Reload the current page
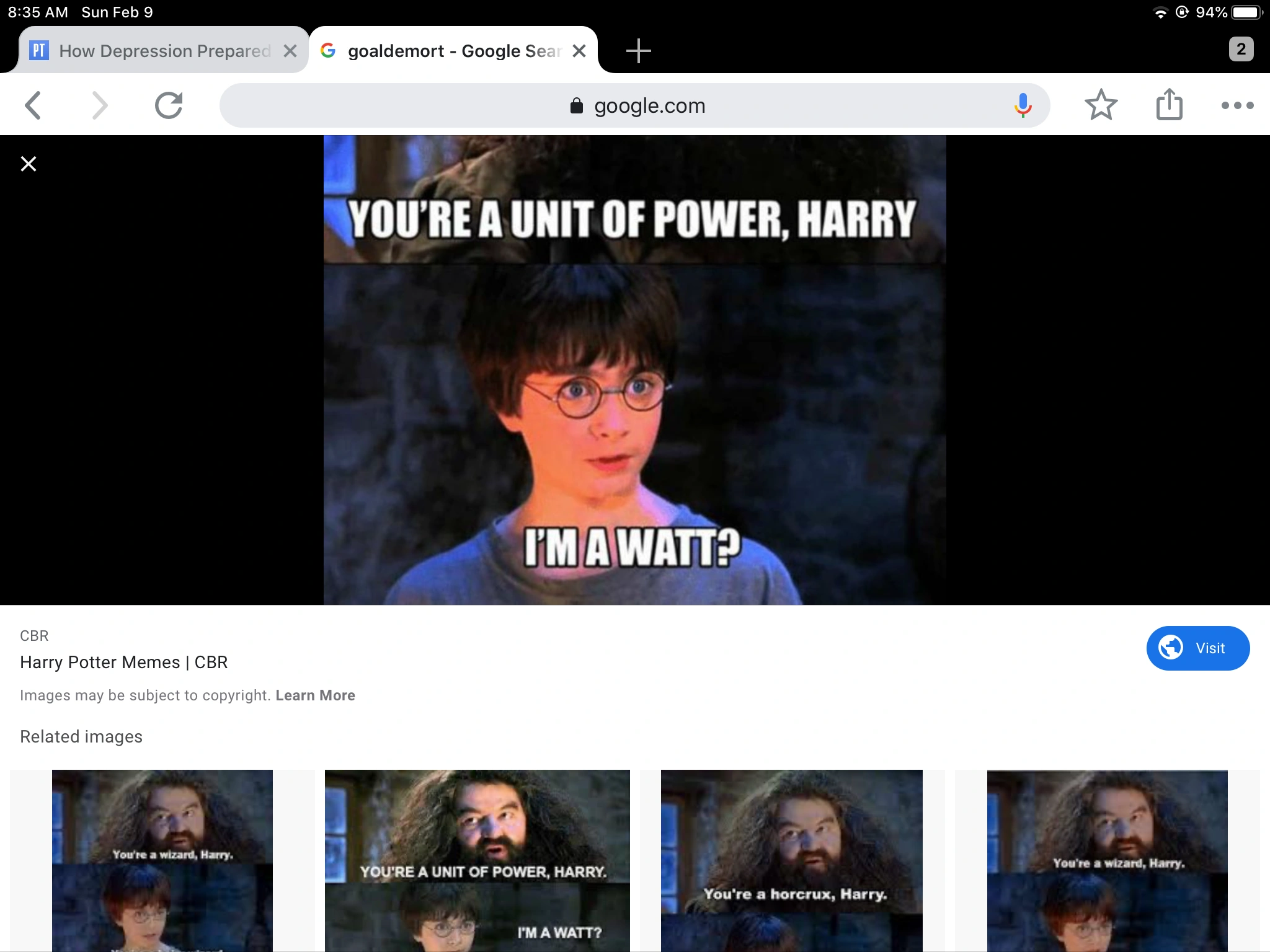Image resolution: width=1270 pixels, height=952 pixels. pos(169,105)
